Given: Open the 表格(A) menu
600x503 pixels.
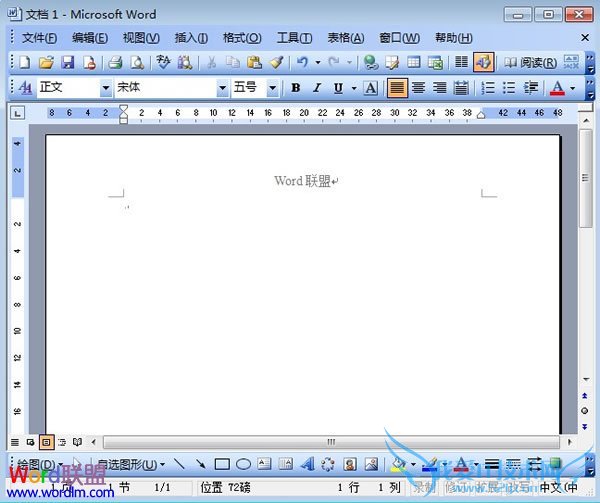Looking at the screenshot, I should (346, 38).
